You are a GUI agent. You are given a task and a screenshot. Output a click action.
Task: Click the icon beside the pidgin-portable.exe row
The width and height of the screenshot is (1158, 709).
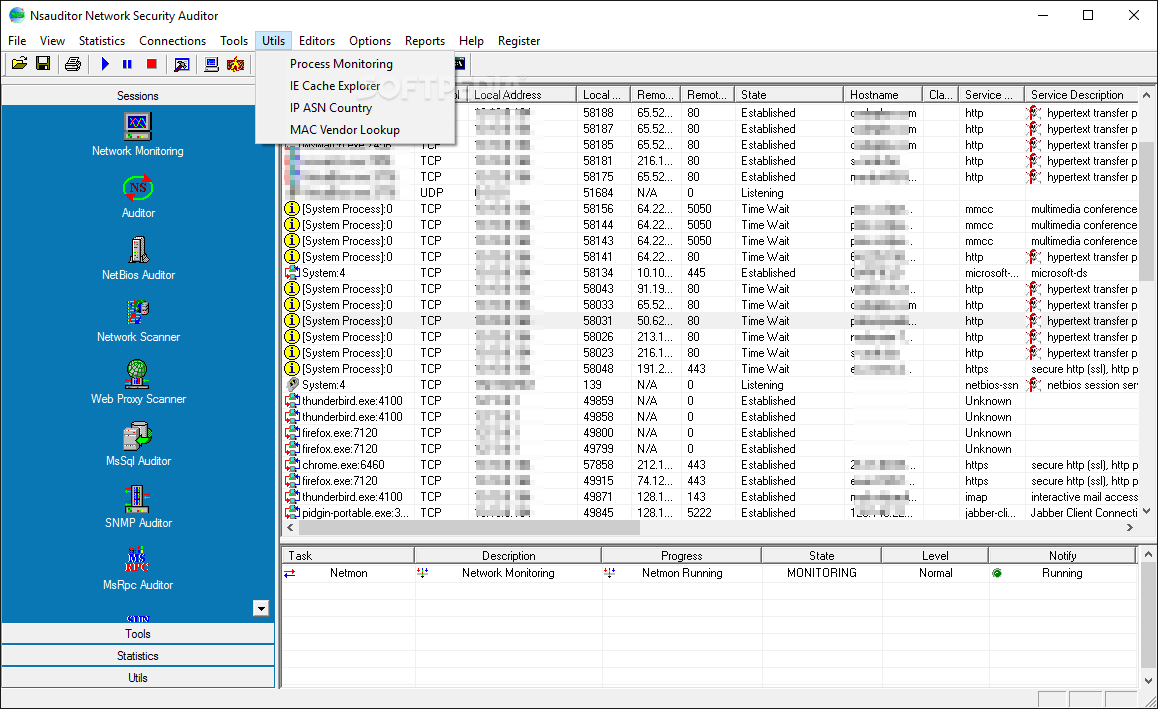[292, 513]
